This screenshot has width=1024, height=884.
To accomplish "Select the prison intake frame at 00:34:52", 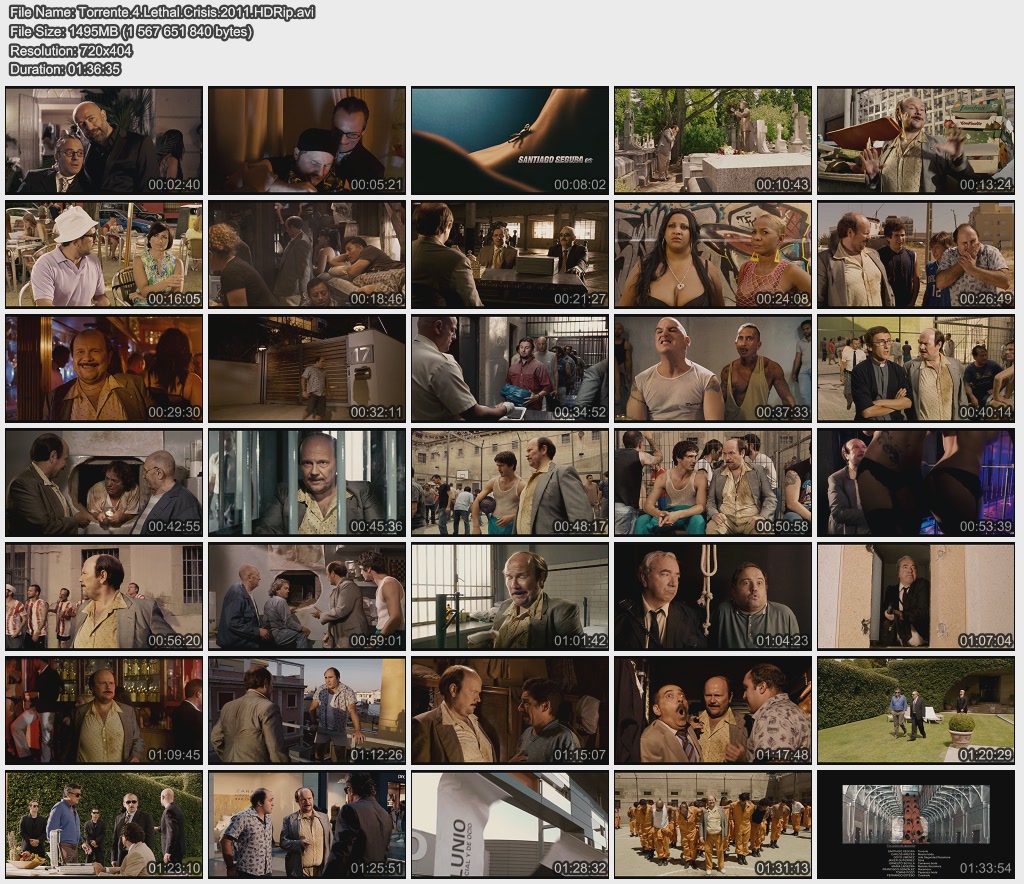I will pos(510,369).
